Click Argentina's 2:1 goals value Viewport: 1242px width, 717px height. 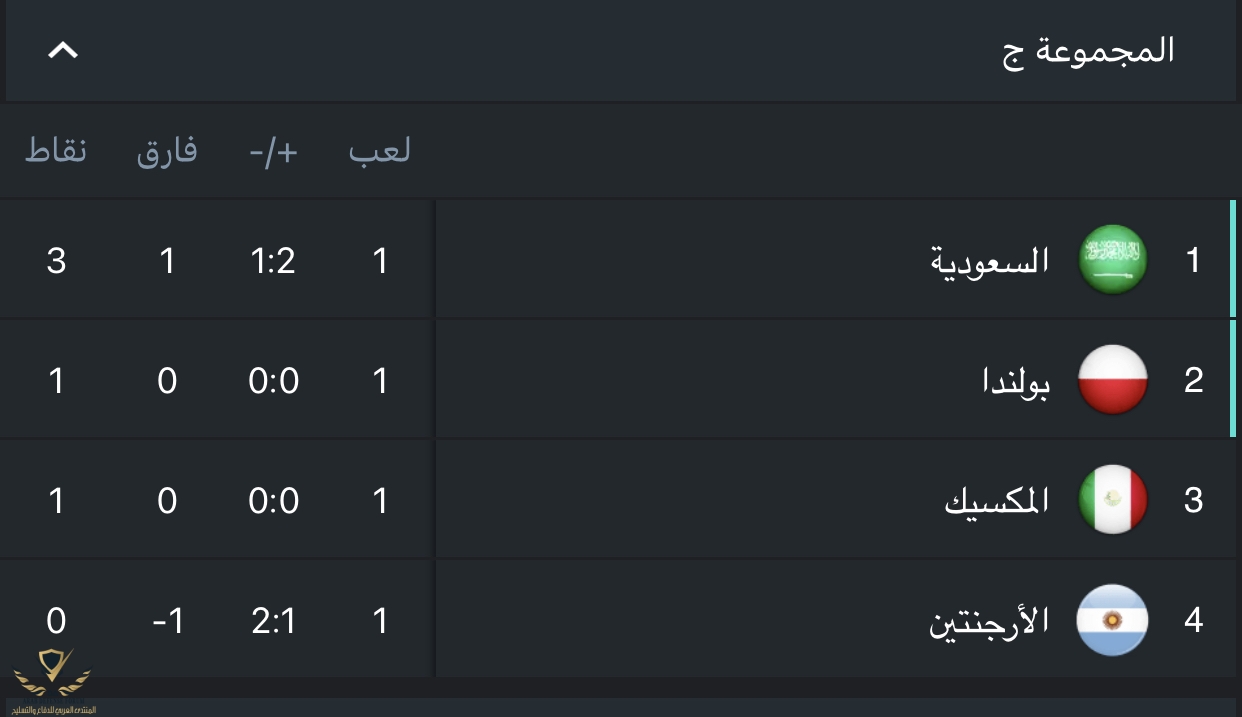coord(273,621)
